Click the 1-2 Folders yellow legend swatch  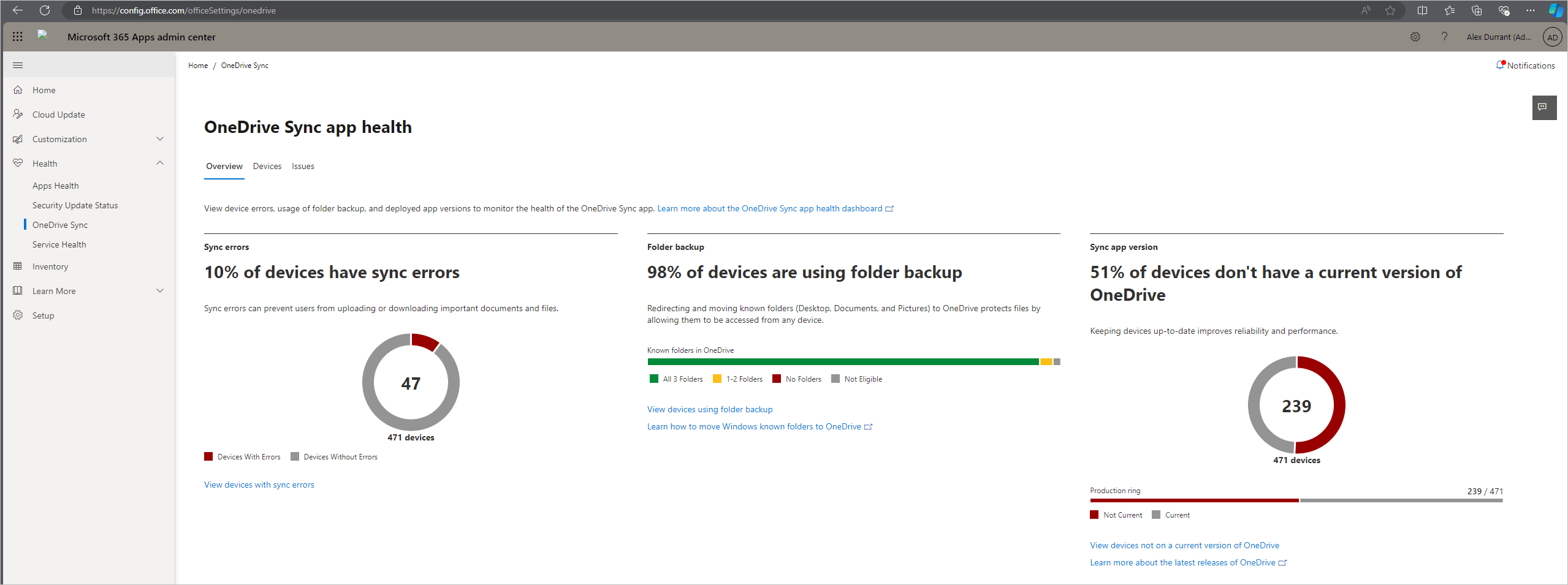pos(717,379)
